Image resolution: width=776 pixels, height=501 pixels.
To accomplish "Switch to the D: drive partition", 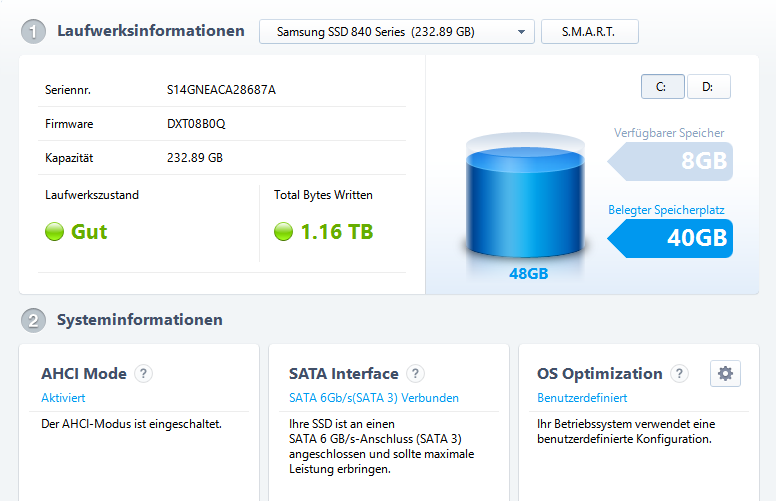I will (708, 87).
